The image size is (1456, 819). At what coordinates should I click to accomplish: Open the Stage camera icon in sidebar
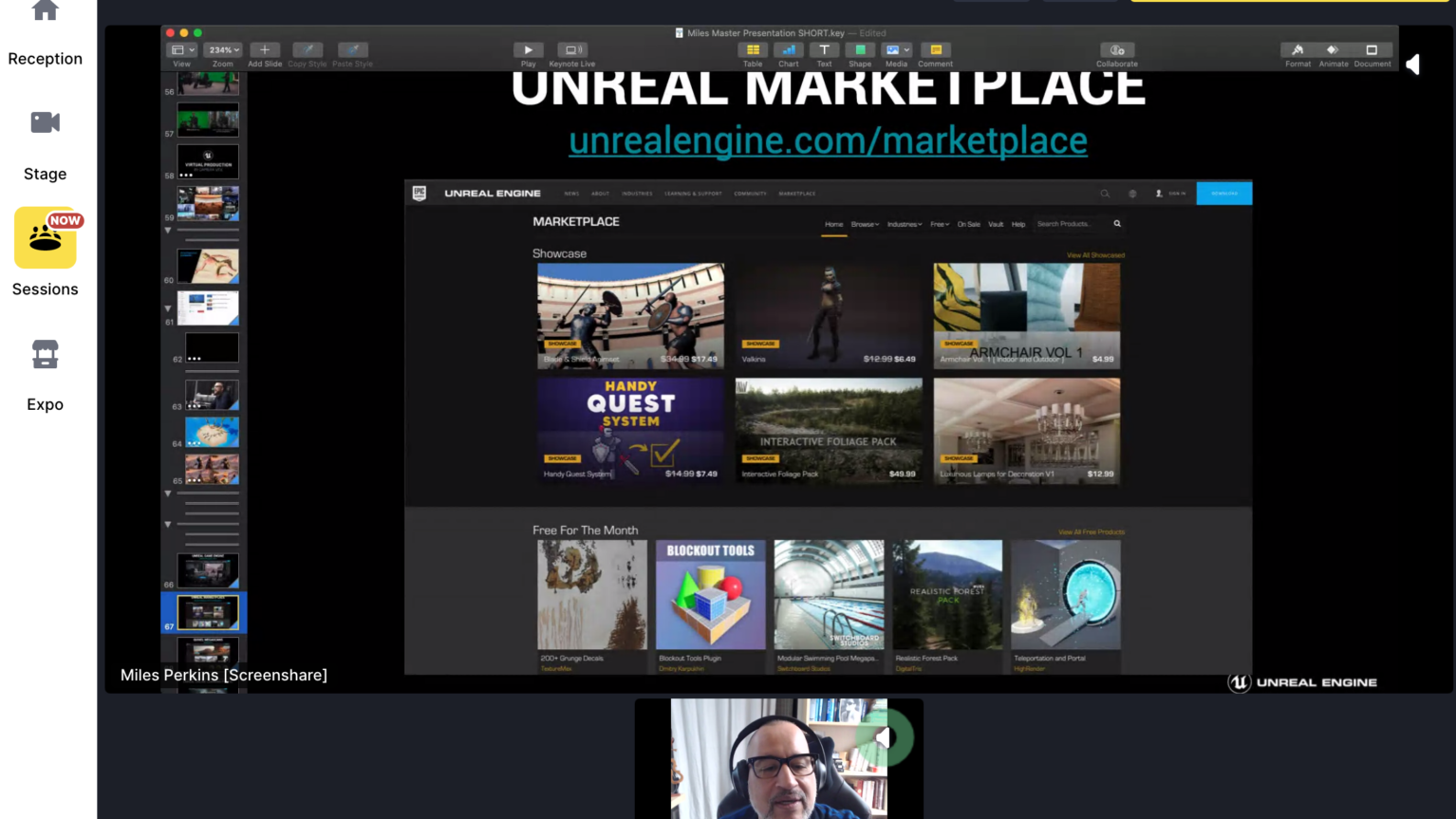point(45,122)
